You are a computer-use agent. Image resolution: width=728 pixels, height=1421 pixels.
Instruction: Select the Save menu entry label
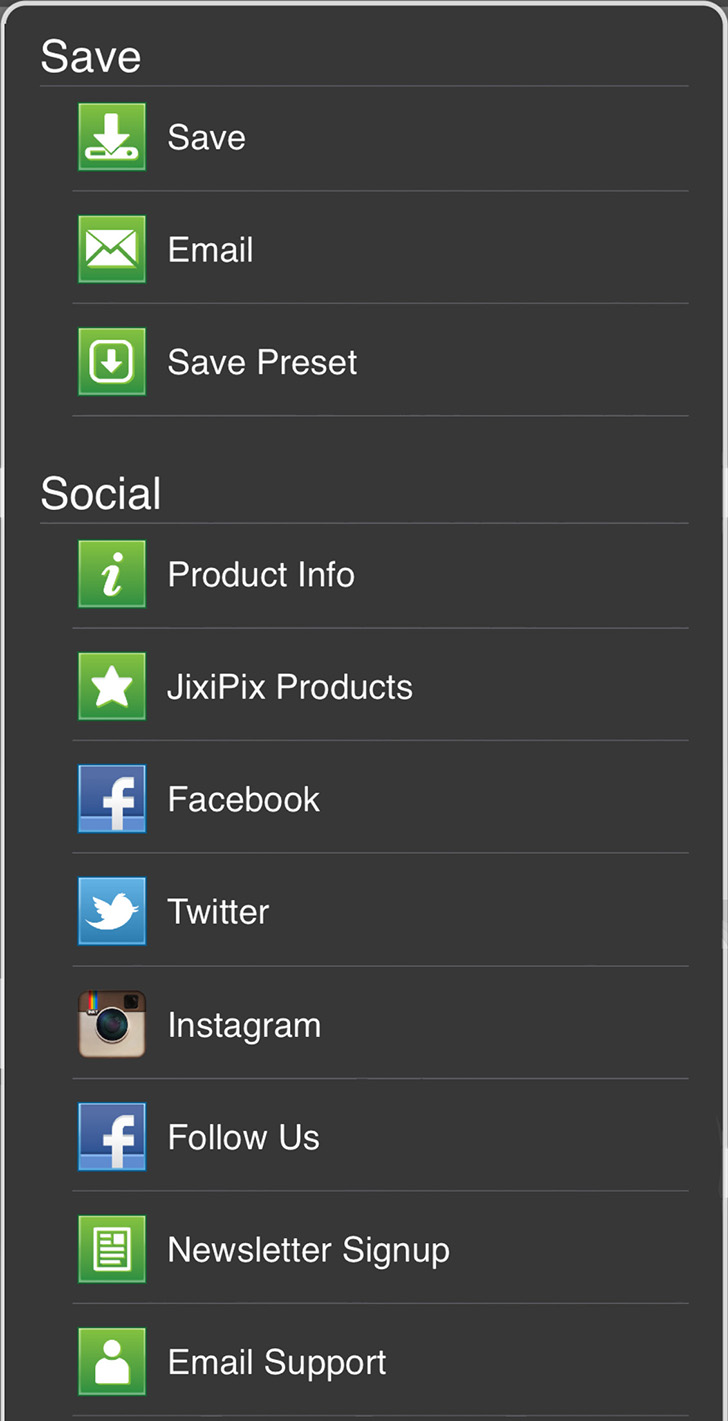[x=206, y=137]
